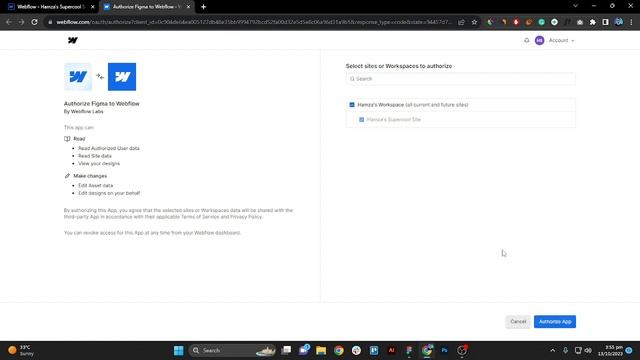Screen dimensions: 640x360
Task: Click the 'View your designs' item
Action: [99, 163]
